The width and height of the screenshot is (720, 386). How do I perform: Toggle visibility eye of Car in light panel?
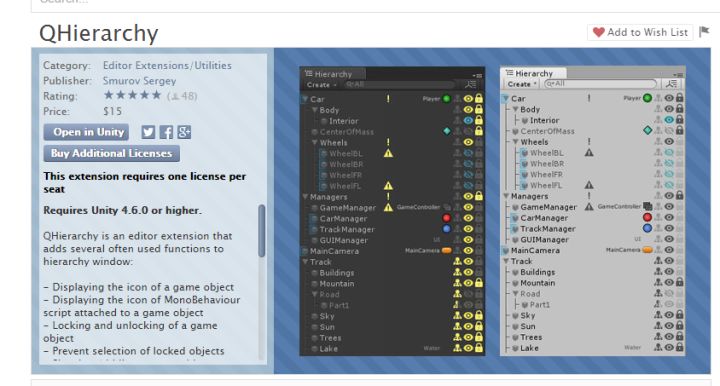[669, 98]
